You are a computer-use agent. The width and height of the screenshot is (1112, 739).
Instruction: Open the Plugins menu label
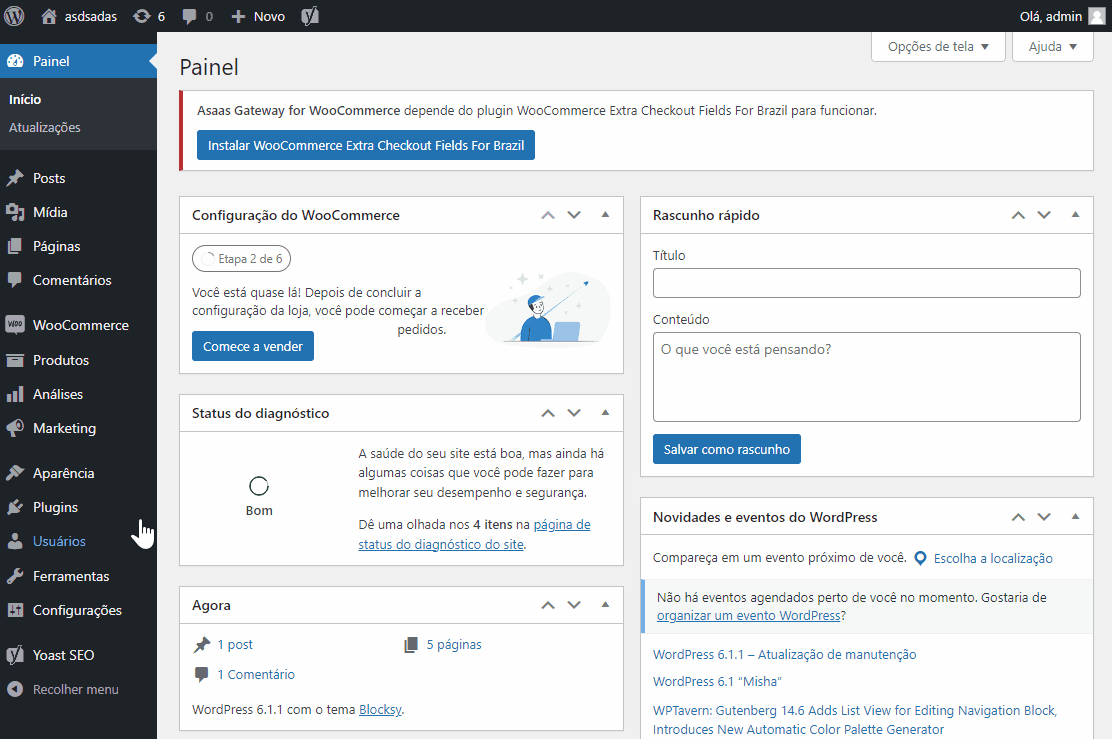coord(55,508)
